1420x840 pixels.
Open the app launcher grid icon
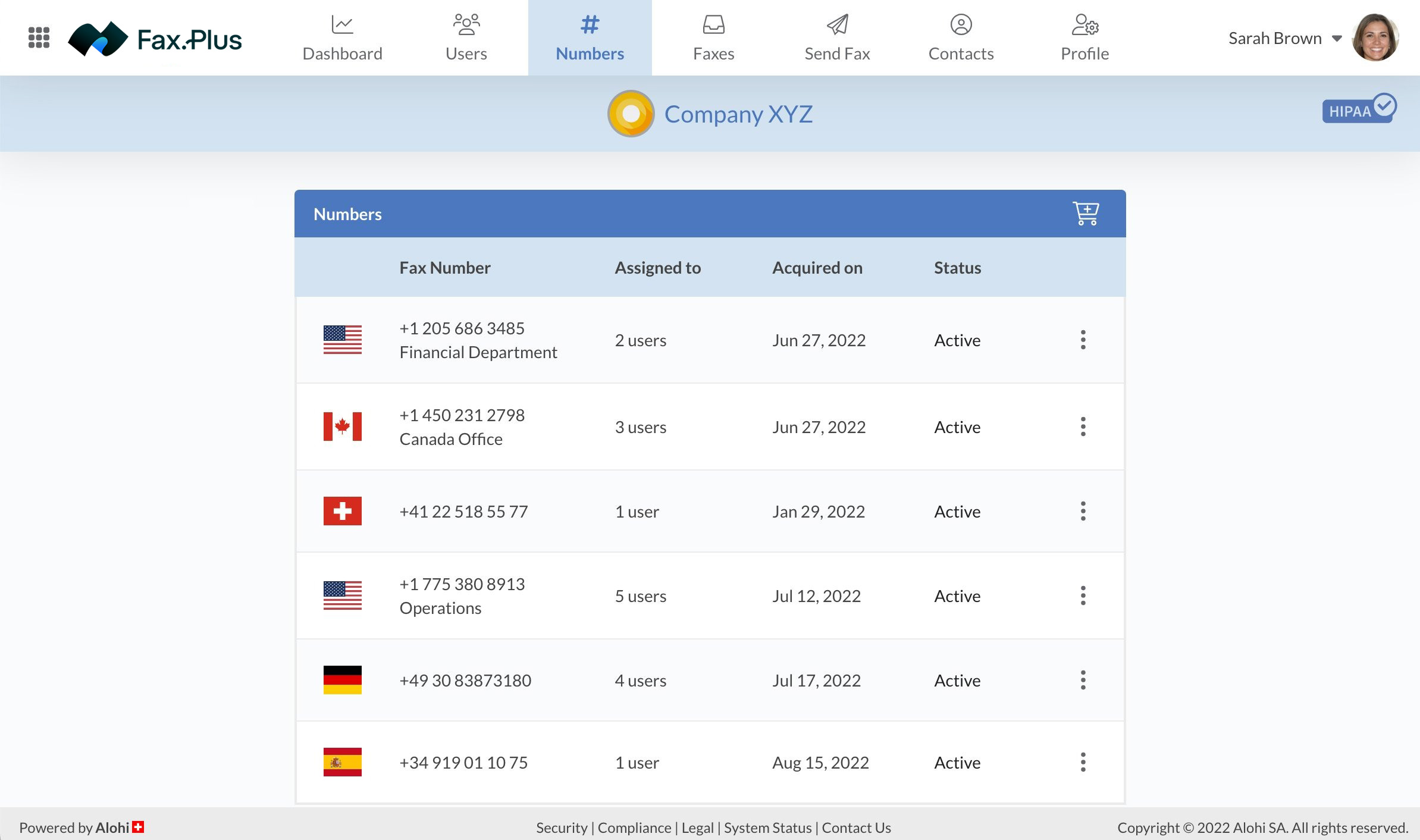pos(38,37)
